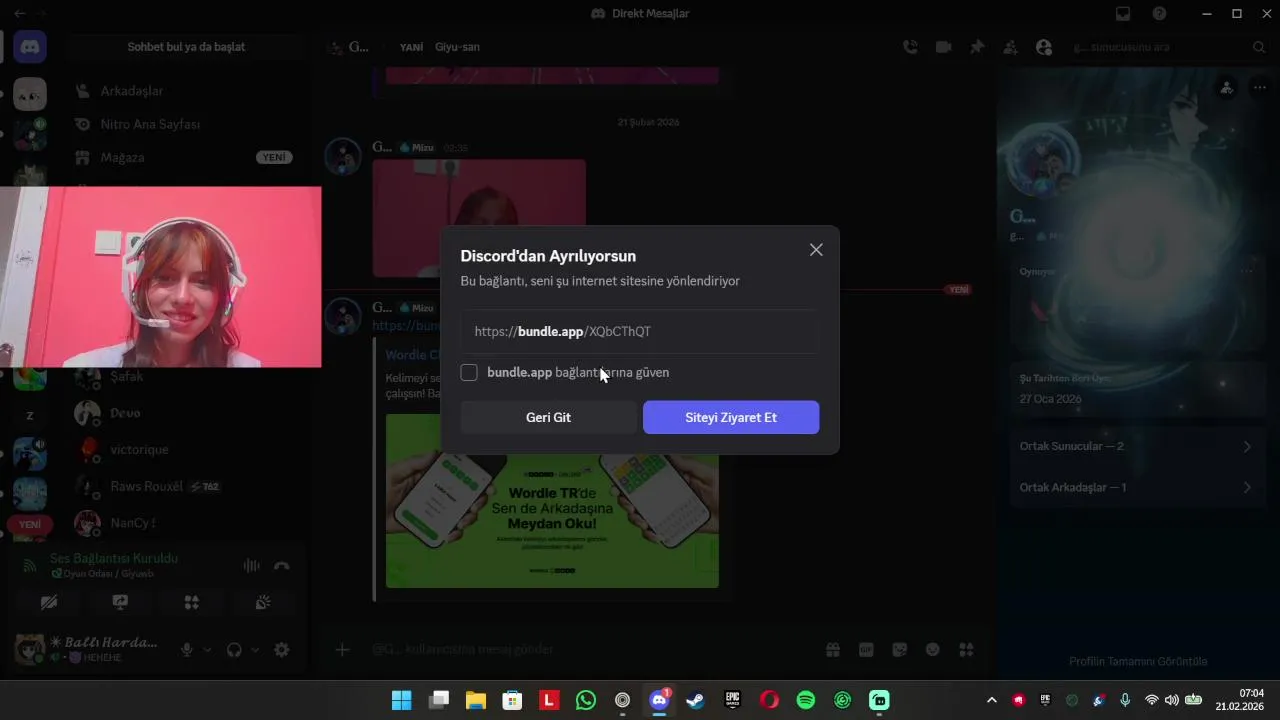
Task: Disconnect from the voice channel
Action: (282, 565)
